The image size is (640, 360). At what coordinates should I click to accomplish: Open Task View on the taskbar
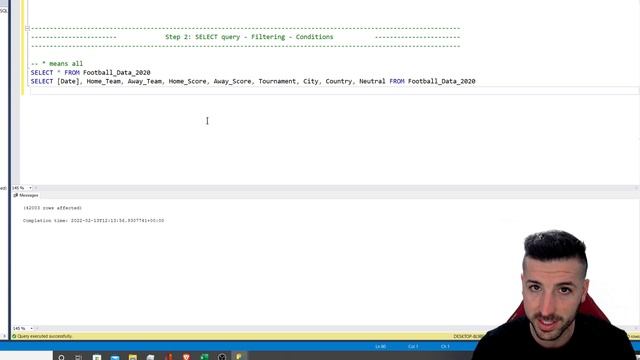[x=78, y=357]
